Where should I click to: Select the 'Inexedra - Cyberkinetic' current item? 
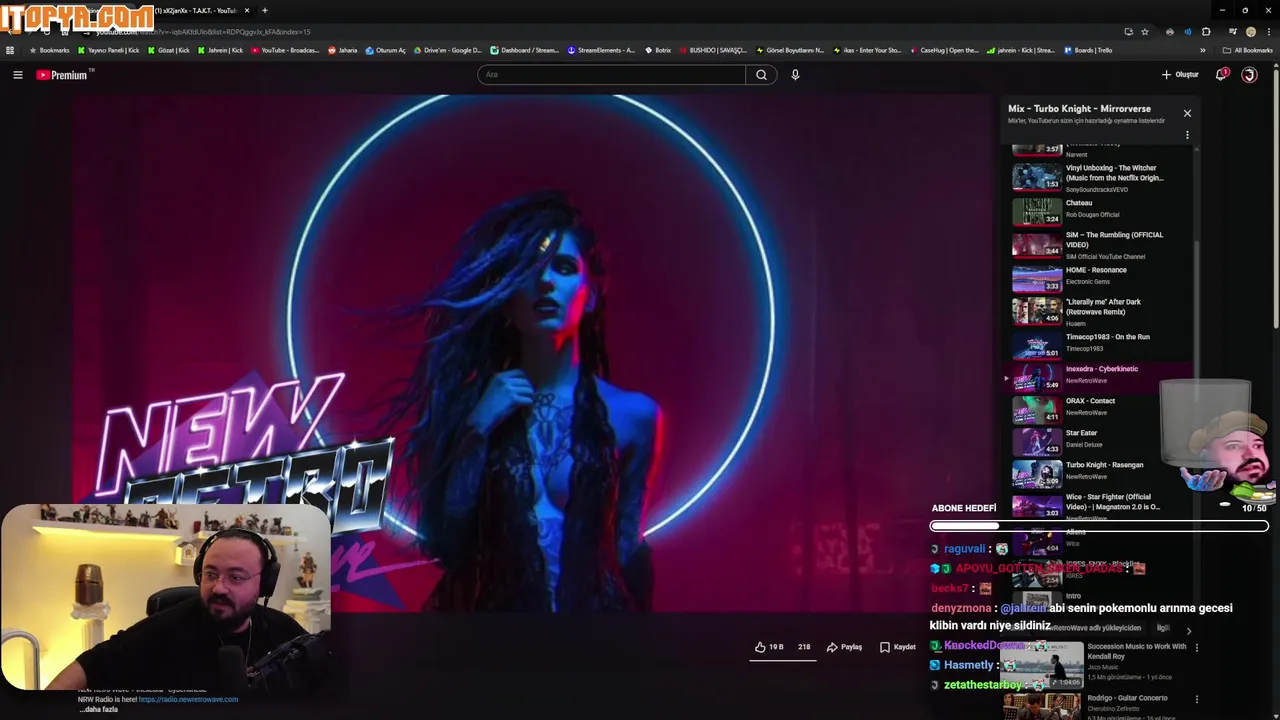pyautogui.click(x=1100, y=376)
